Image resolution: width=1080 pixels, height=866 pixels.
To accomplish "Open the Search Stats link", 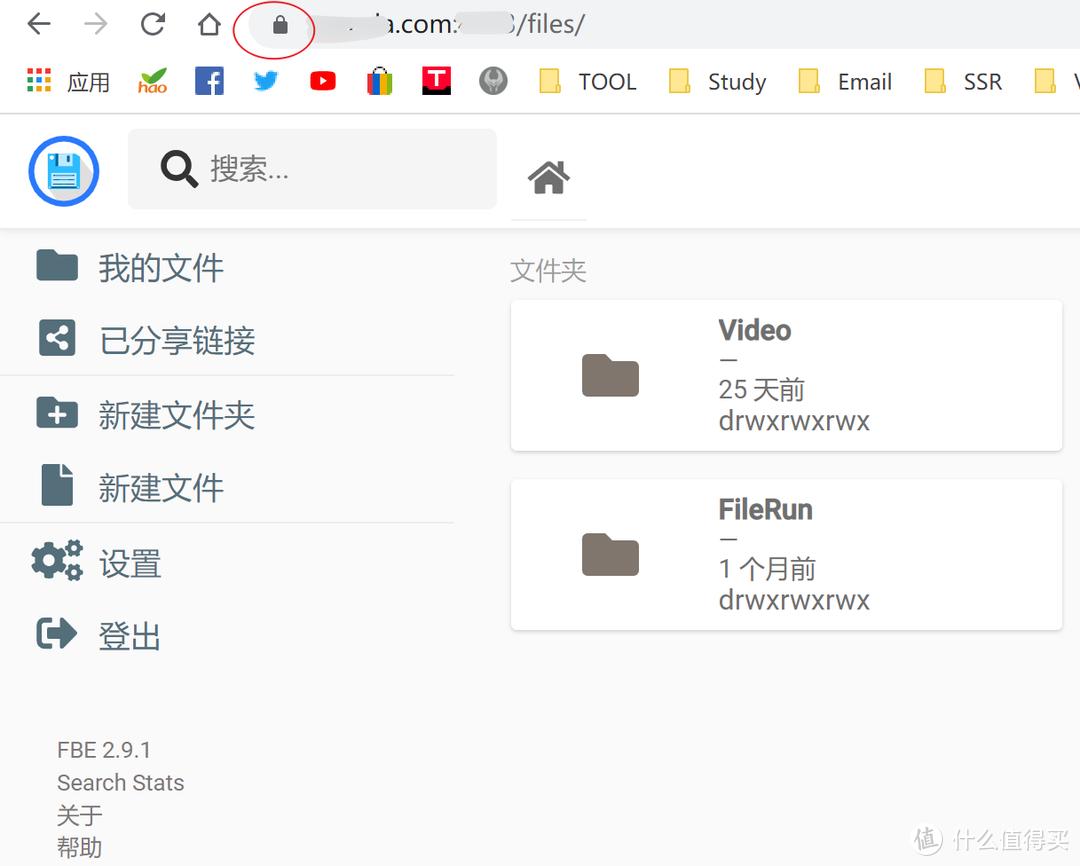I will tap(120, 783).
